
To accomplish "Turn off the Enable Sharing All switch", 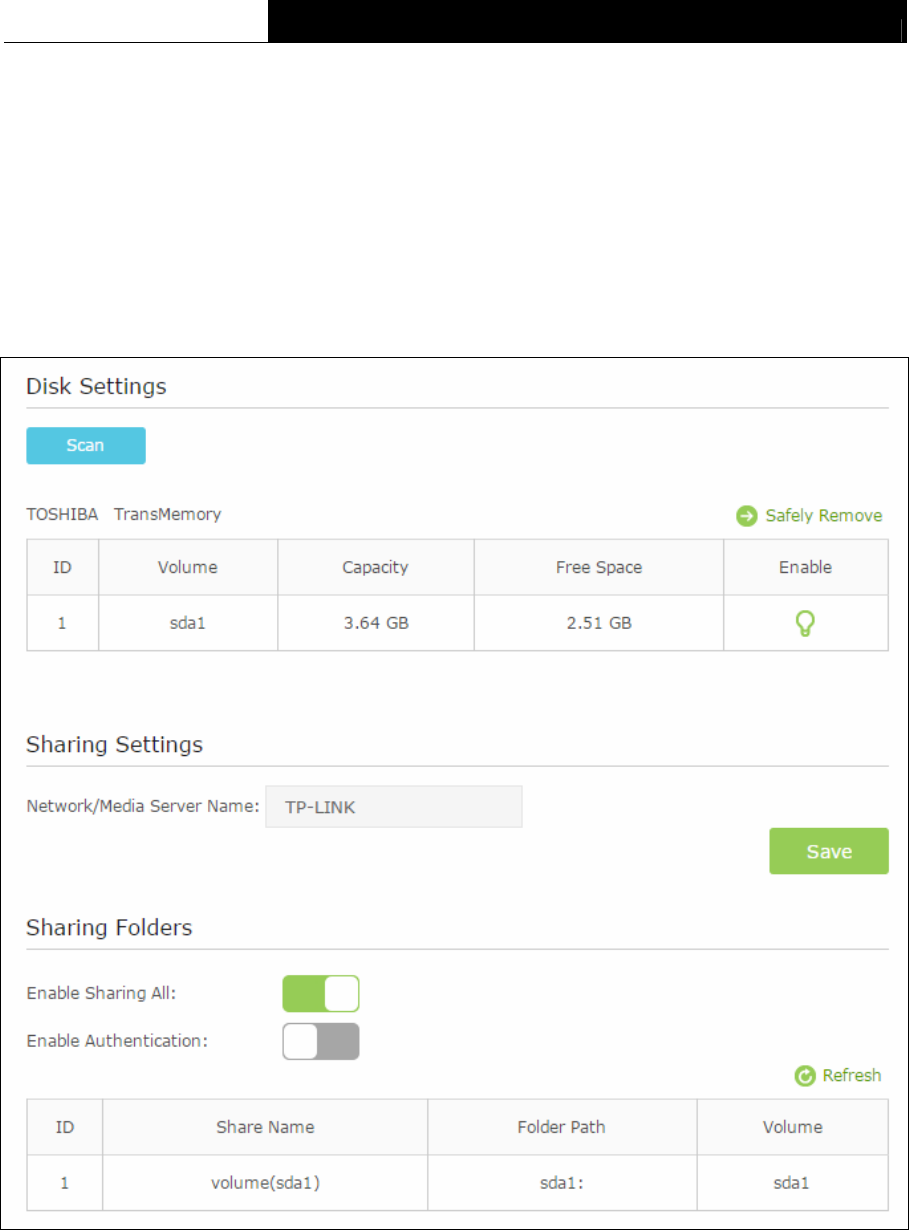I will pos(321,994).
